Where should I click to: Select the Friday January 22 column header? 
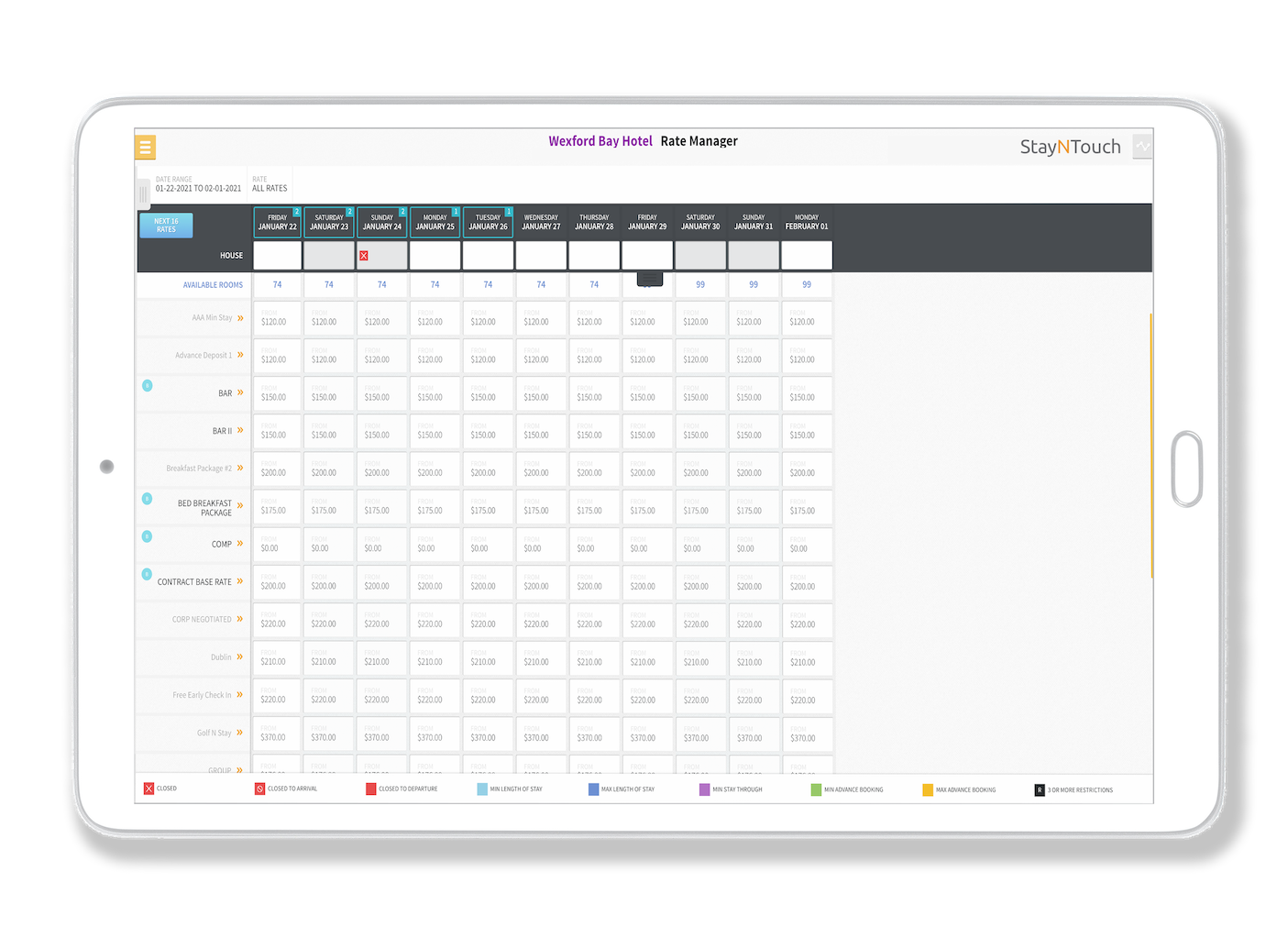pos(277,223)
